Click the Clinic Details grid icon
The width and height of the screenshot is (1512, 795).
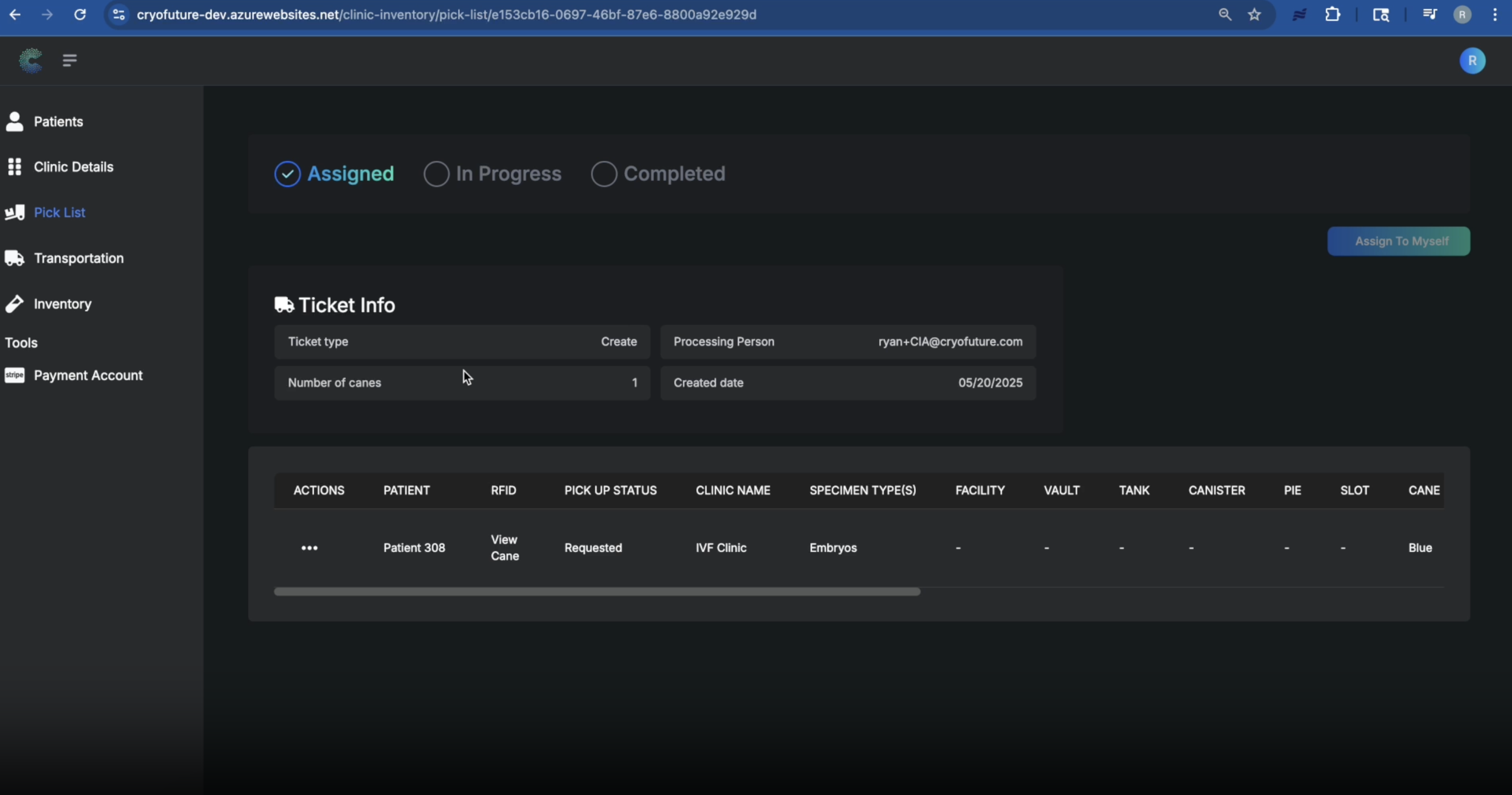[x=15, y=167]
